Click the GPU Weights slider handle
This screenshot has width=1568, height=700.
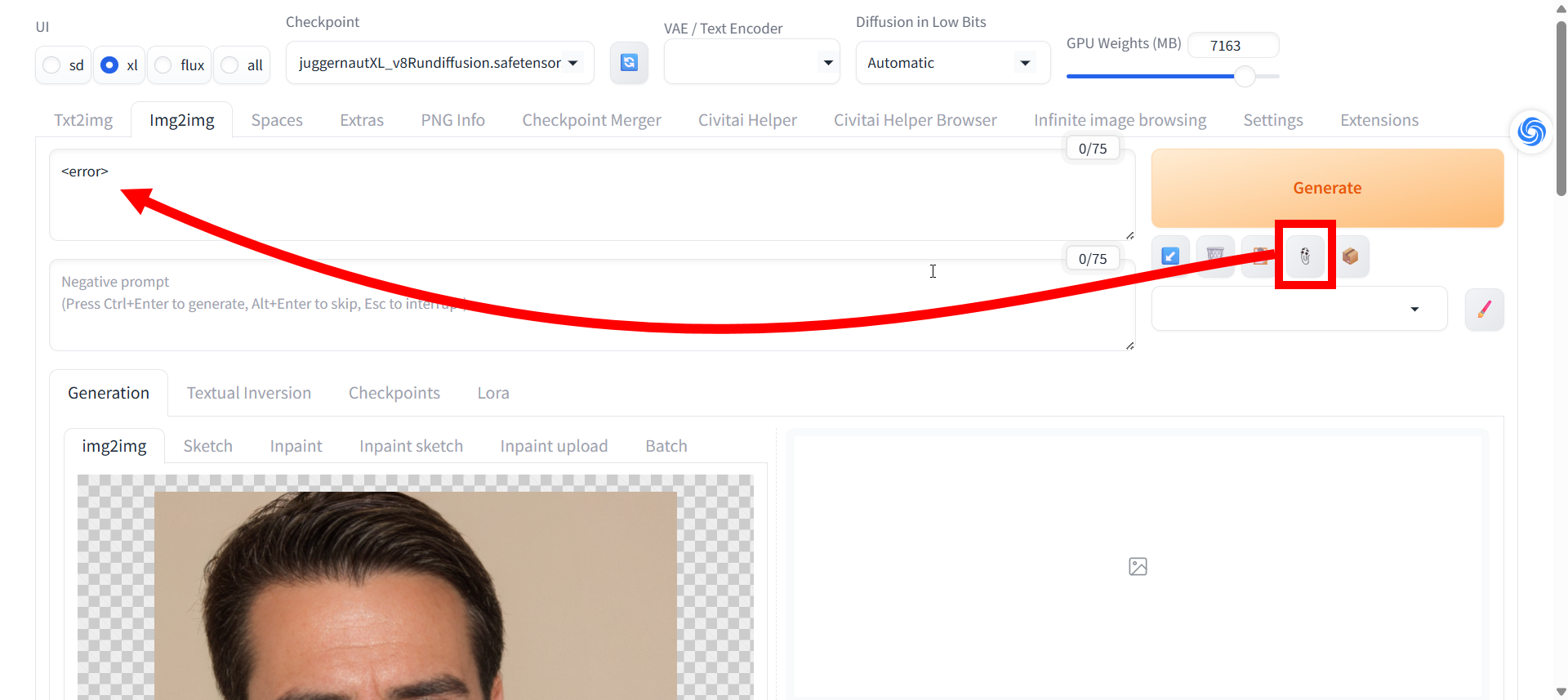coord(1244,77)
